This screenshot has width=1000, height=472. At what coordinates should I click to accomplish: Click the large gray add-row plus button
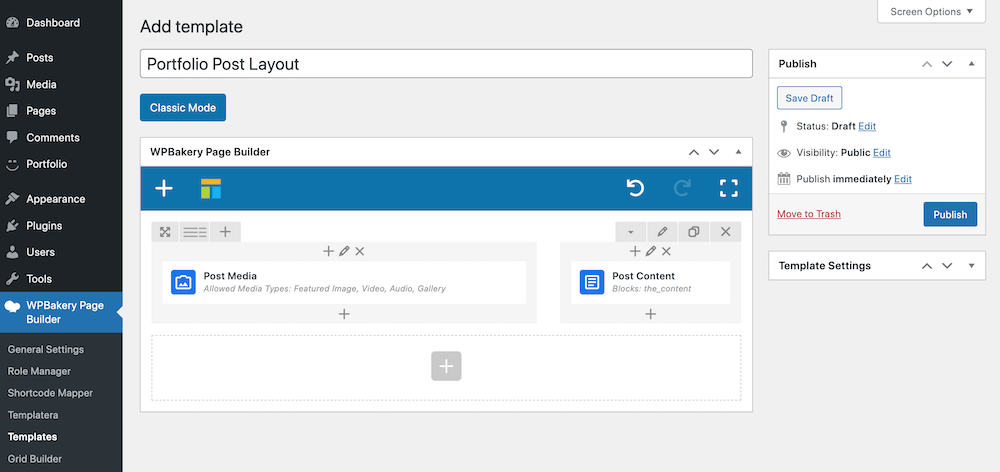[446, 366]
